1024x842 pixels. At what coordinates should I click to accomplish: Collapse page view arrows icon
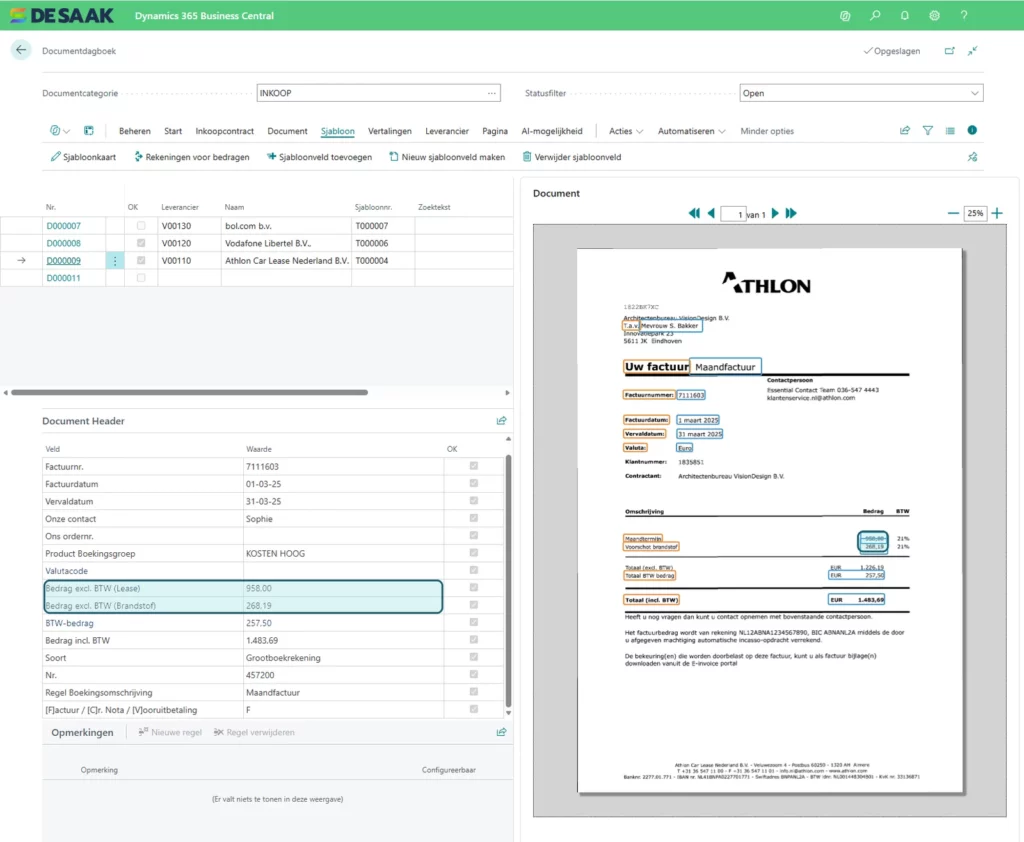(x=972, y=50)
